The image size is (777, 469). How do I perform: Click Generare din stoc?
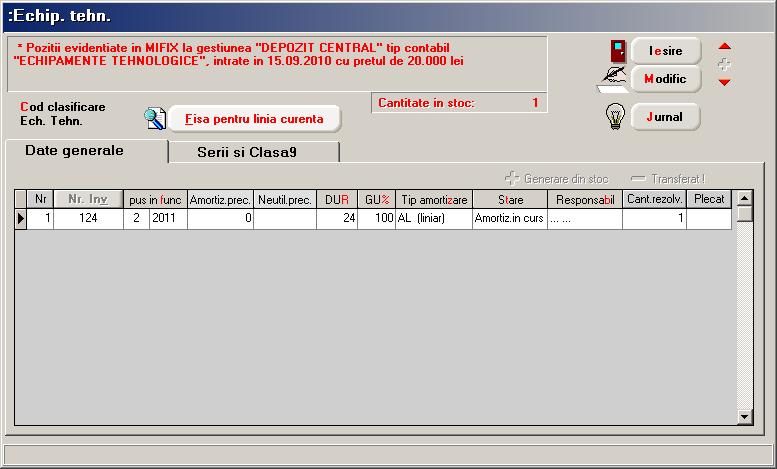(556, 178)
